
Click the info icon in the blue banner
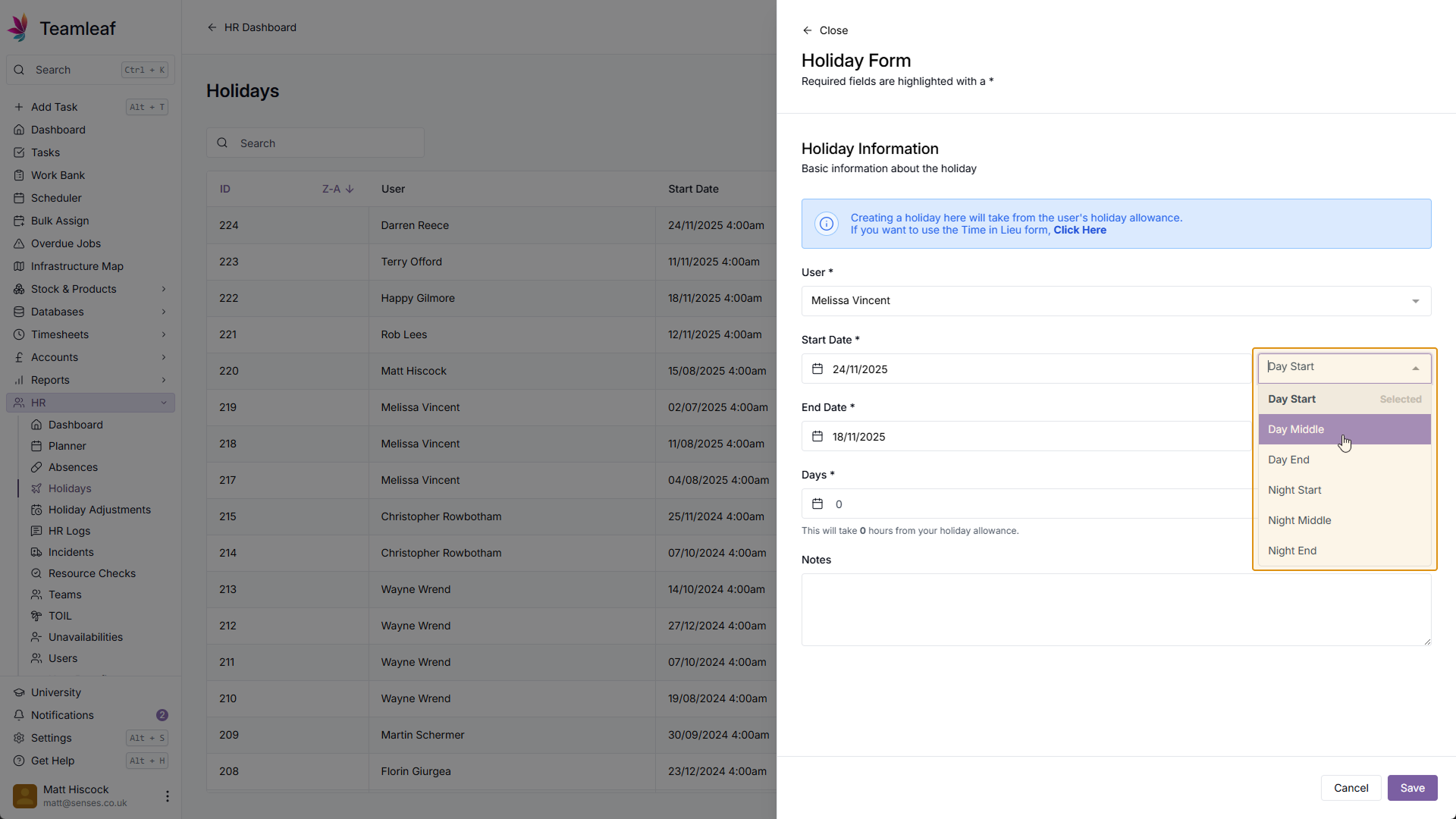(826, 224)
